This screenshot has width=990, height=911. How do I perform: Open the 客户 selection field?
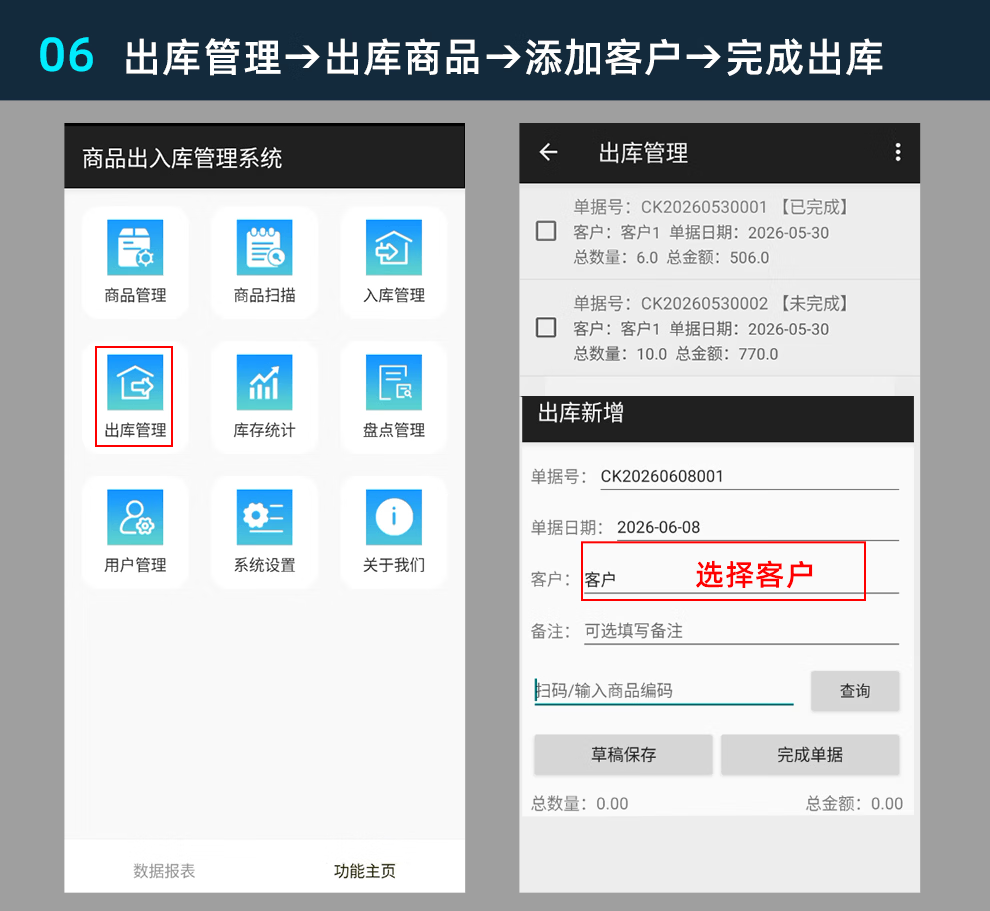point(741,579)
